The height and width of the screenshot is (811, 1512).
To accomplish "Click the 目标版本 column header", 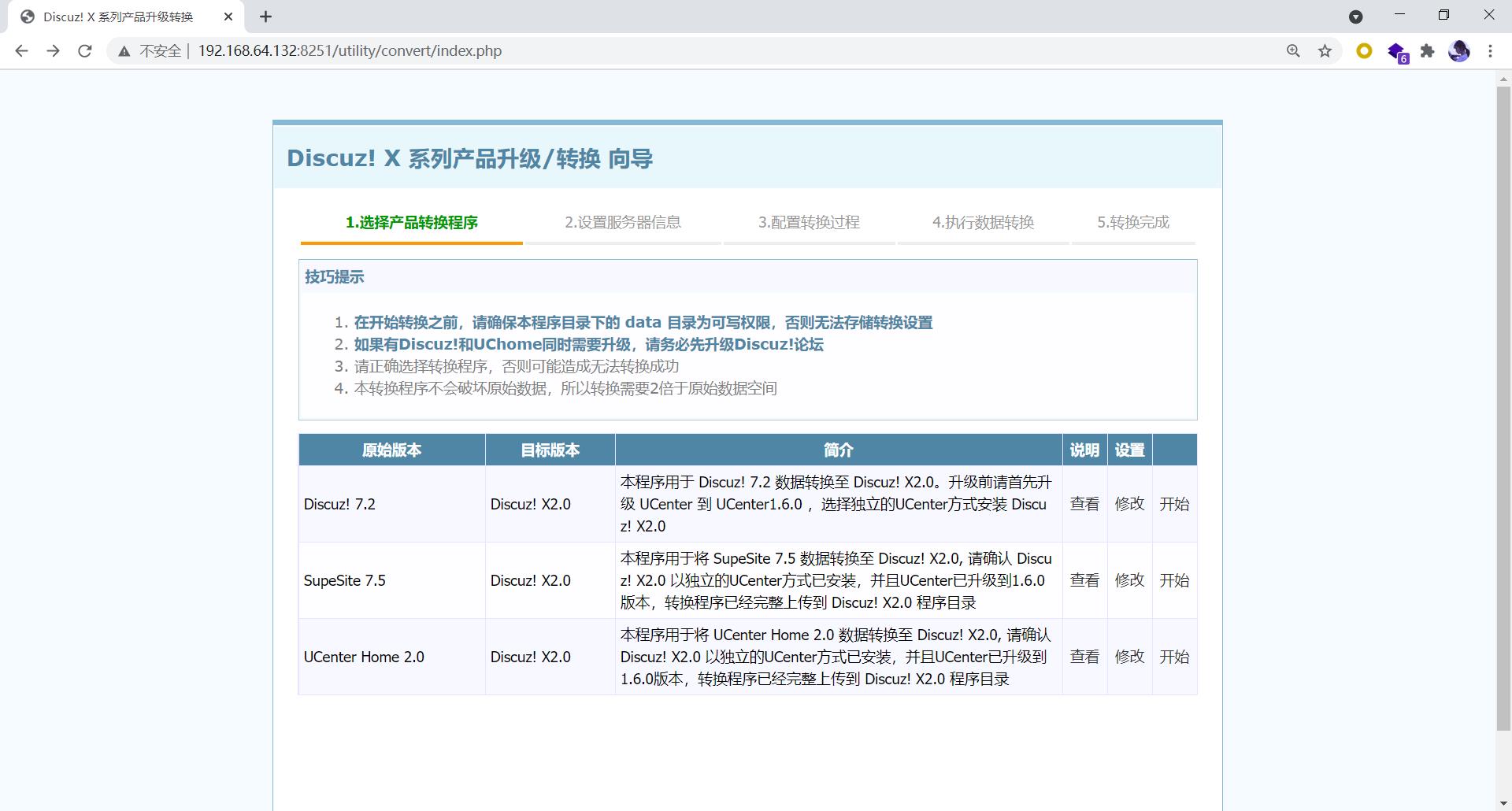I will pyautogui.click(x=550, y=450).
